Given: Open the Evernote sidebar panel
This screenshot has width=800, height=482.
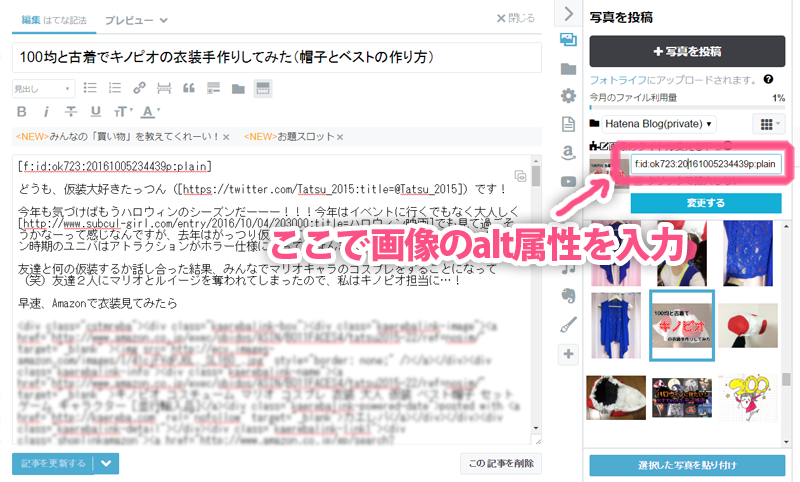Looking at the screenshot, I should (x=568, y=295).
